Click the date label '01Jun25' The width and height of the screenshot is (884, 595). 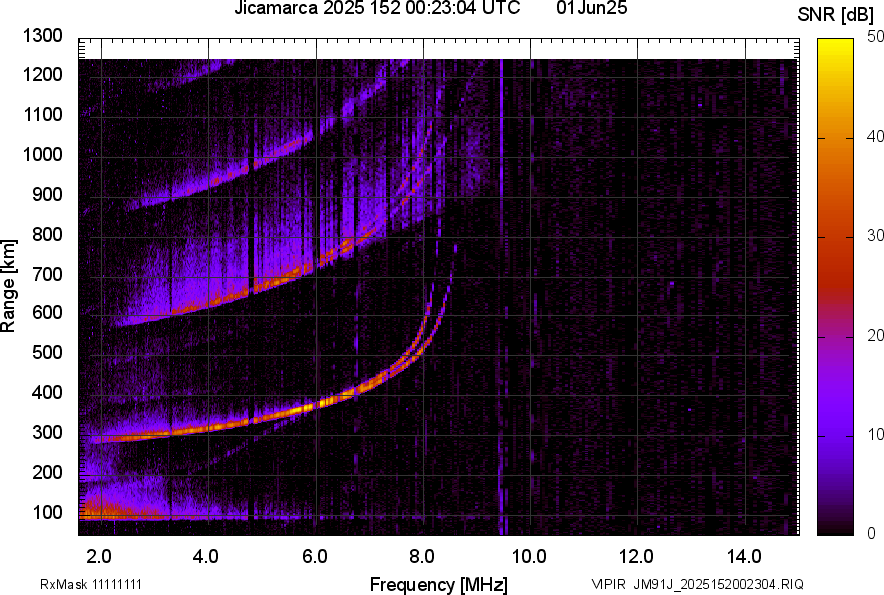(x=591, y=8)
